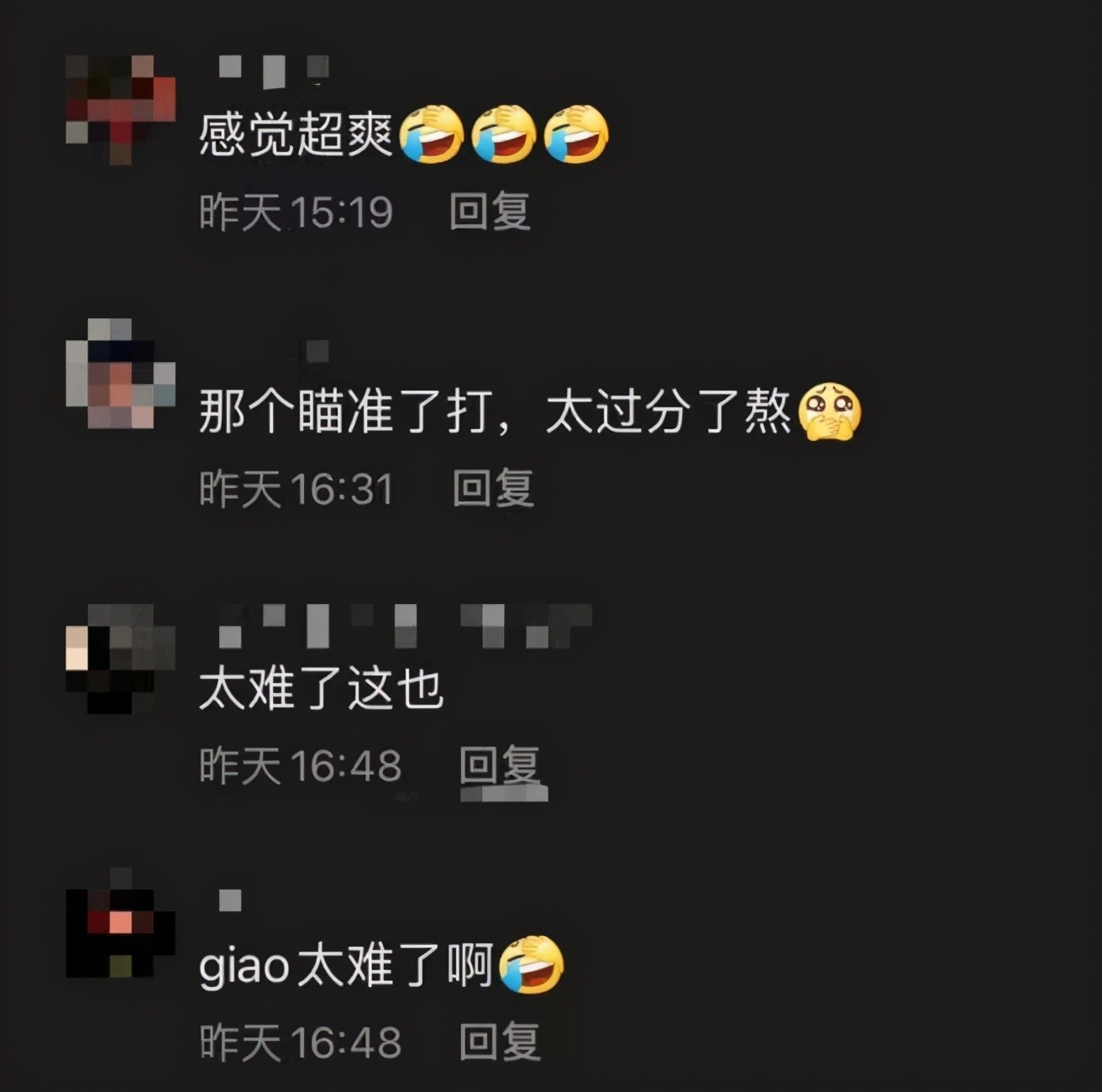Viewport: 1102px width, 1092px height.
Task: Tap the timestamp 昨天 16:31
Action: [296, 488]
